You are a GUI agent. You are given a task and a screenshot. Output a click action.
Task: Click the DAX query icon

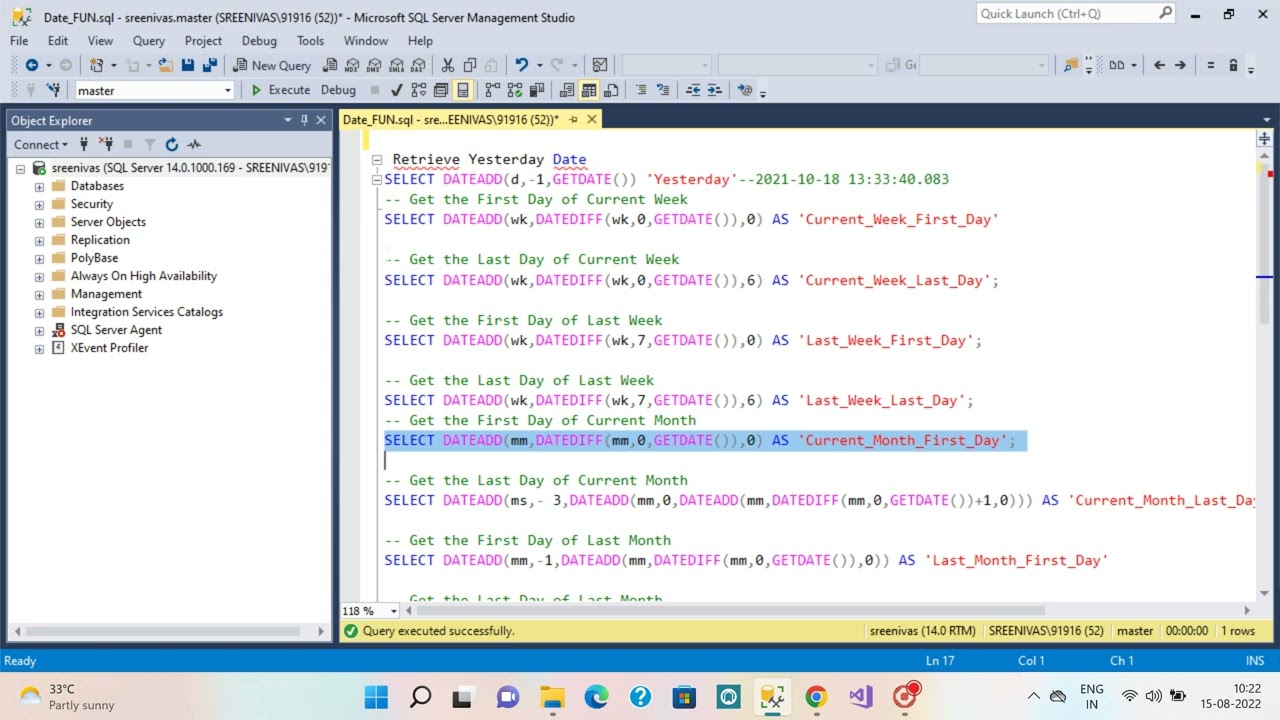click(x=418, y=65)
